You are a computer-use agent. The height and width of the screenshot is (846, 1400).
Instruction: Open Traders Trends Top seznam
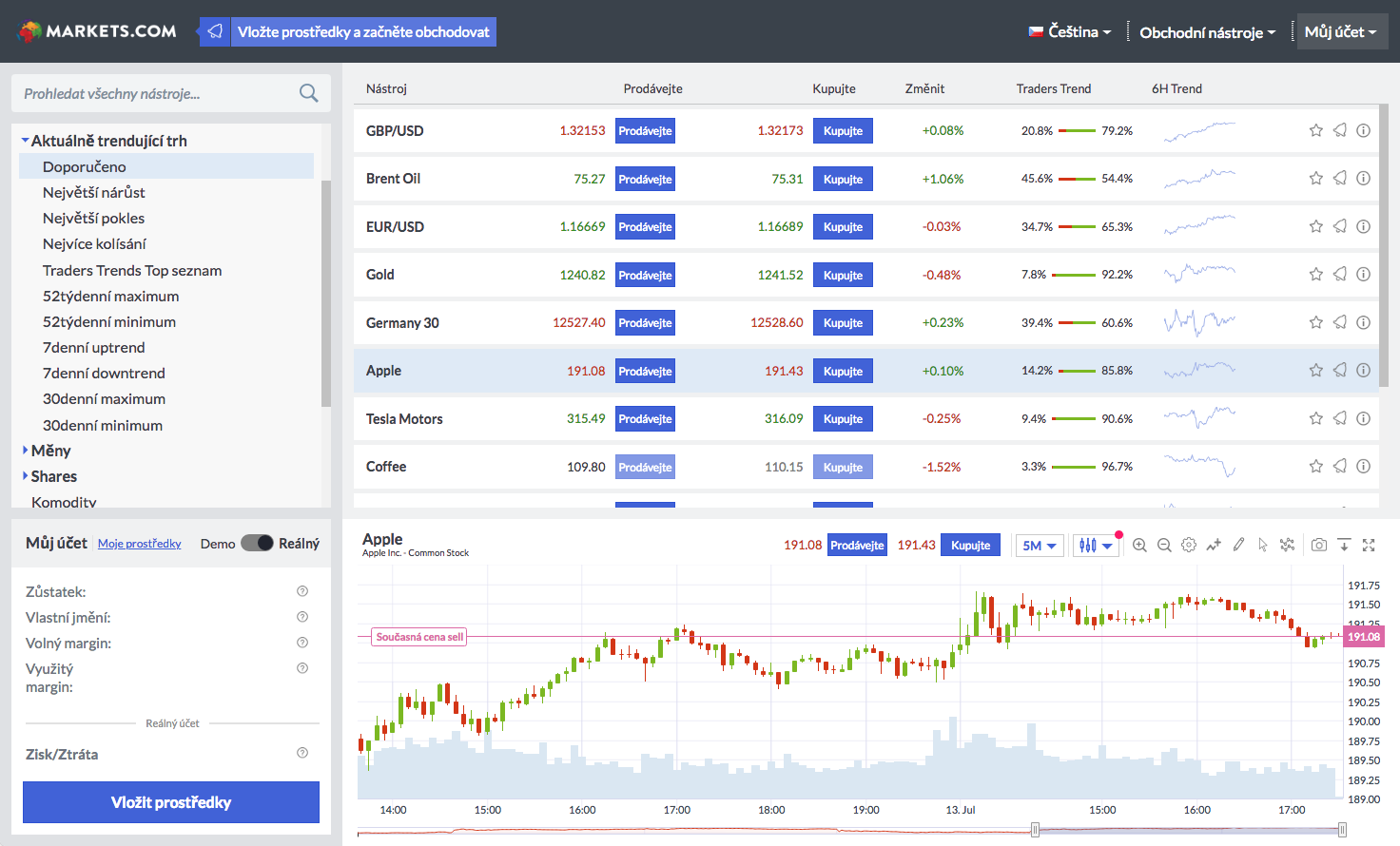[132, 270]
